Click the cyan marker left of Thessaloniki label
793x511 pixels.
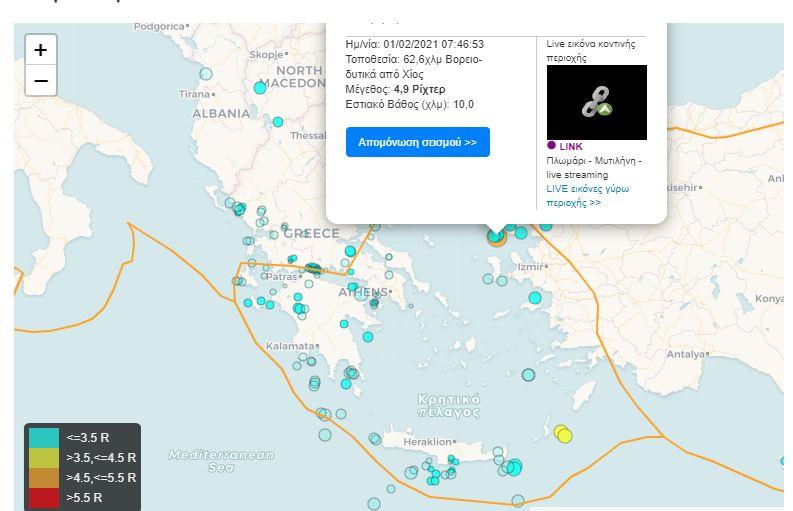[x=278, y=122]
